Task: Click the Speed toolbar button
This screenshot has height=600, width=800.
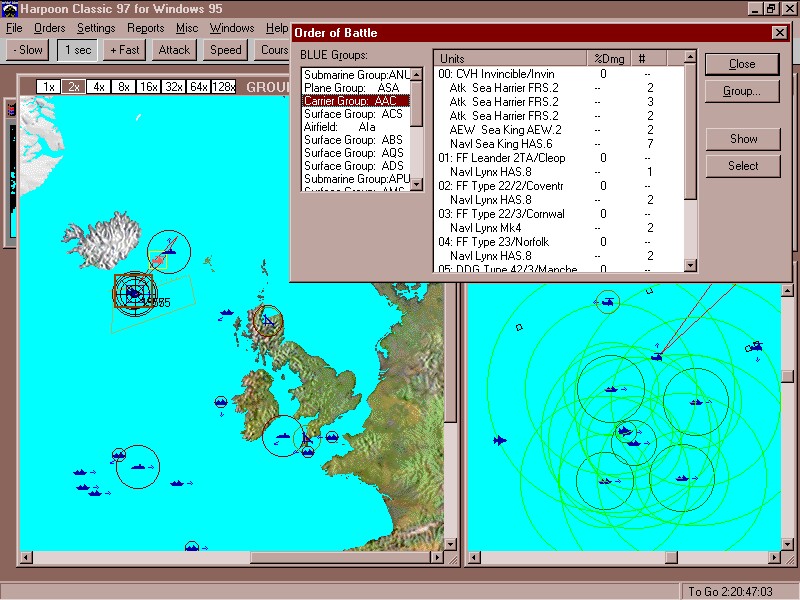Action: (226, 50)
